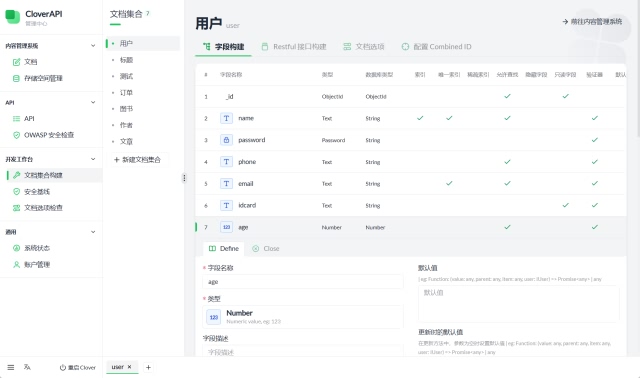Click the help badge beside 文档集合 title
Image resolution: width=640 pixels, height=378 pixels.
point(148,13)
